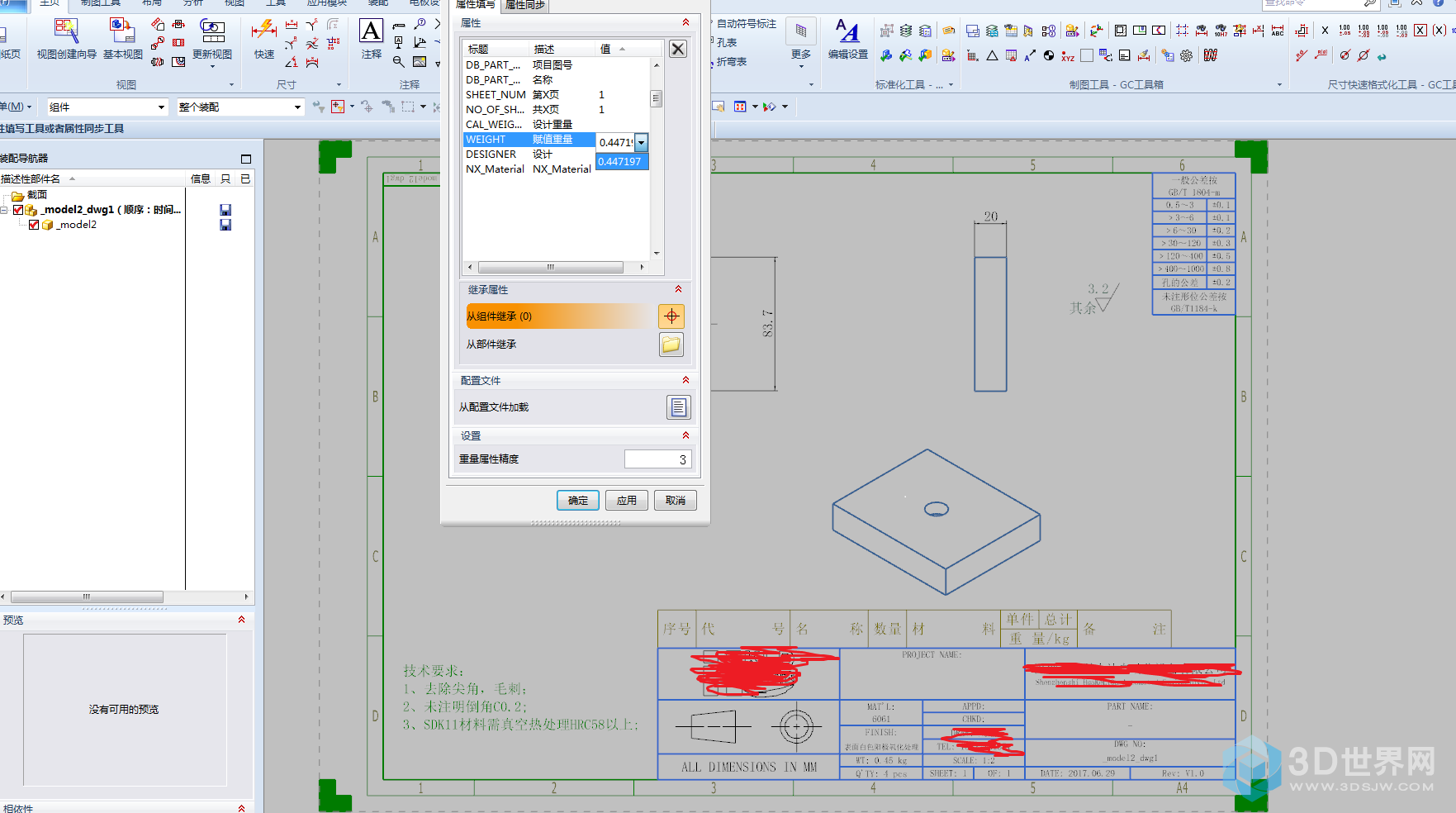The image size is (1456, 813).
Task: Collapse the 配置文件 section
Action: pos(685,380)
